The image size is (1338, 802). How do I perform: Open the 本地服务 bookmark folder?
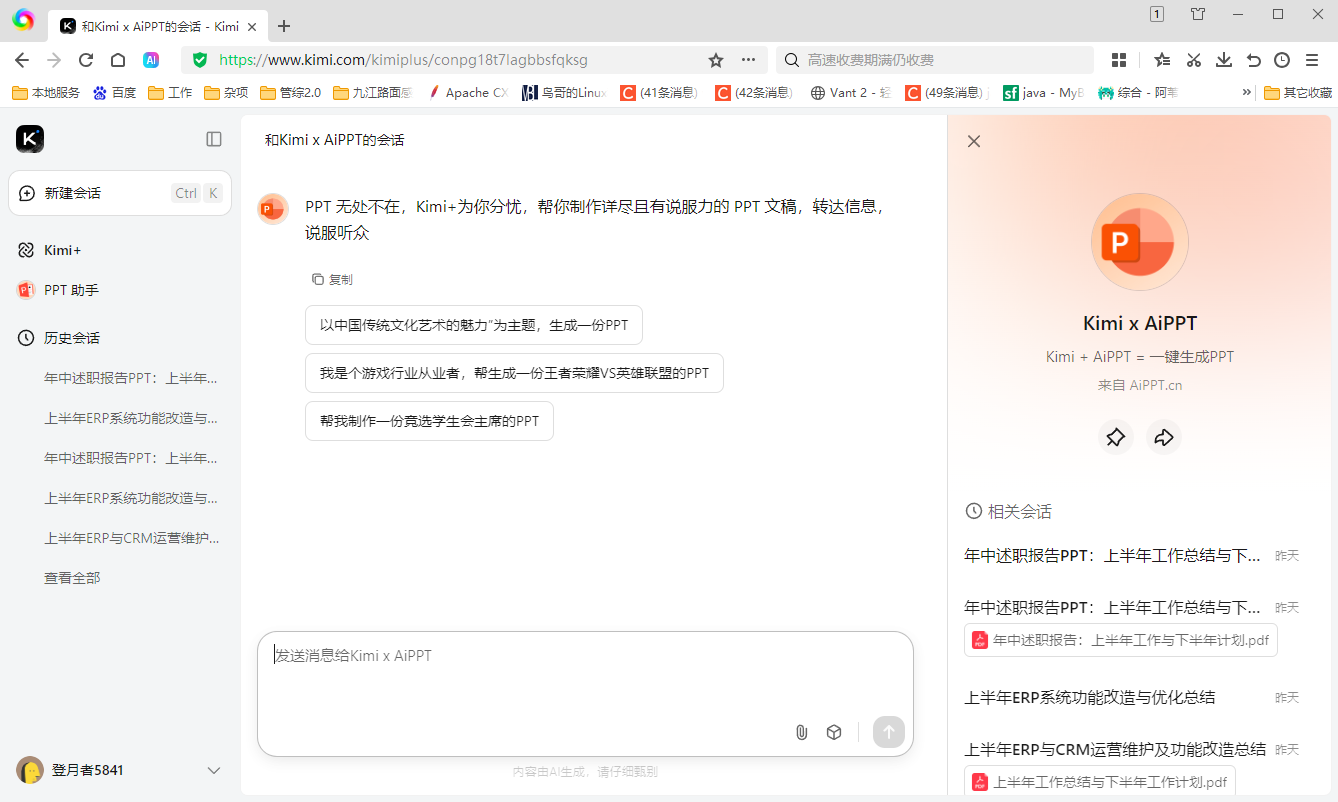(46, 92)
